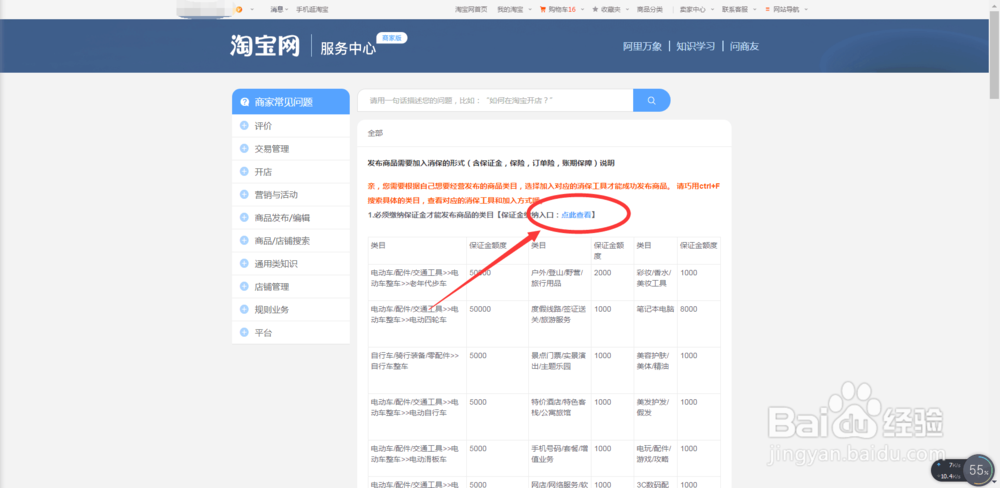Open the 规则业务 sidebar category
The image size is (1000, 488).
[x=291, y=309]
